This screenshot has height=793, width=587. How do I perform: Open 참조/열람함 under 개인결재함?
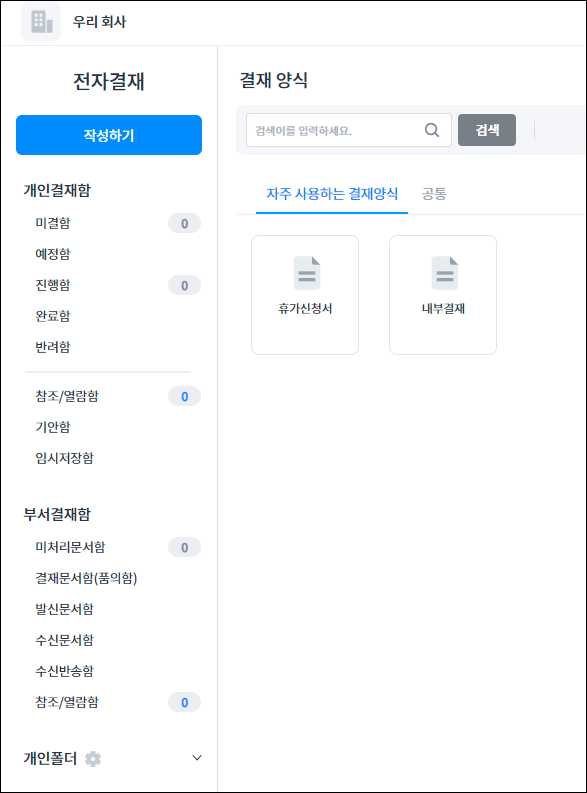tap(67, 396)
